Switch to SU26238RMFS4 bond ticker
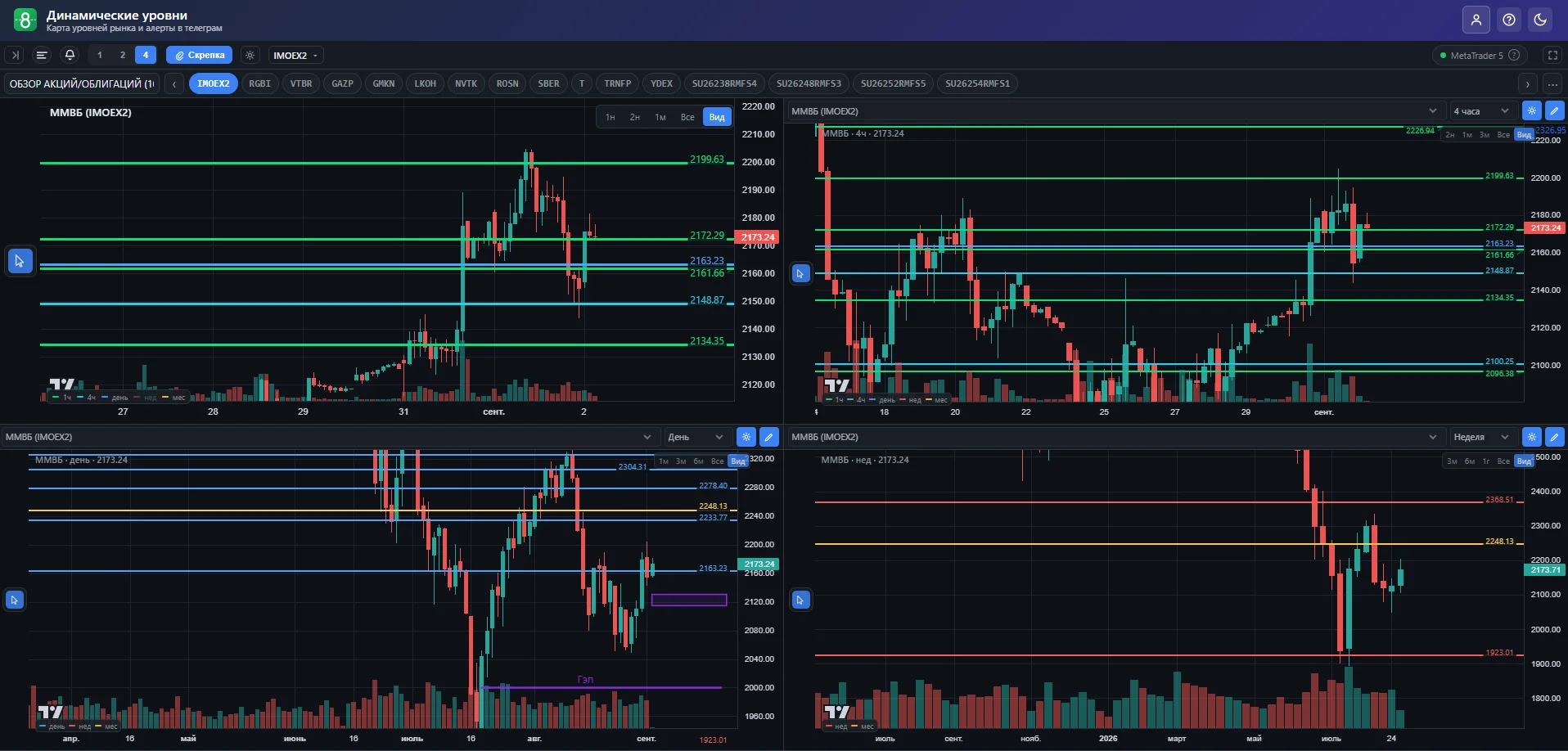 click(724, 83)
